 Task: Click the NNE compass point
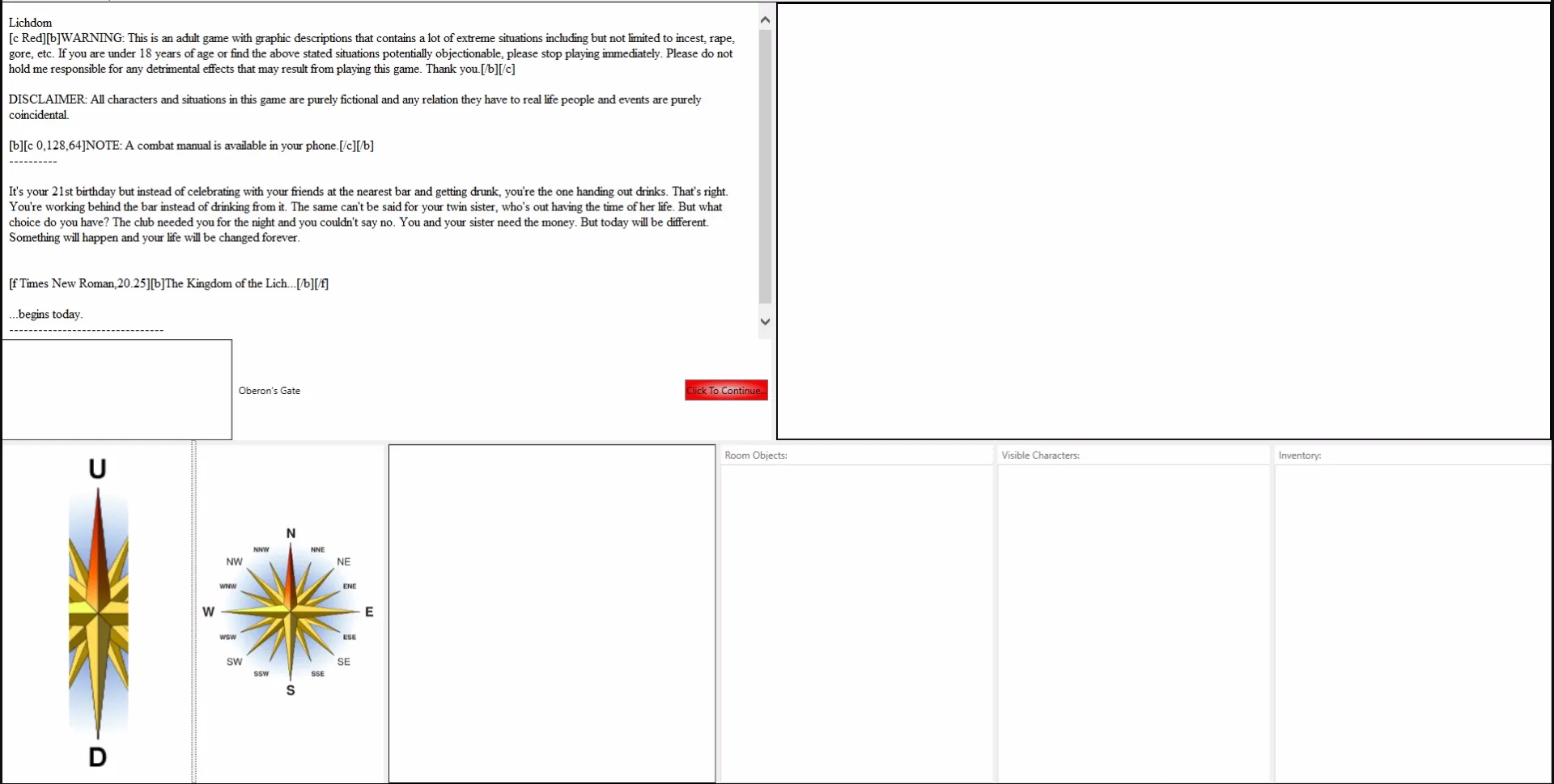tap(317, 549)
